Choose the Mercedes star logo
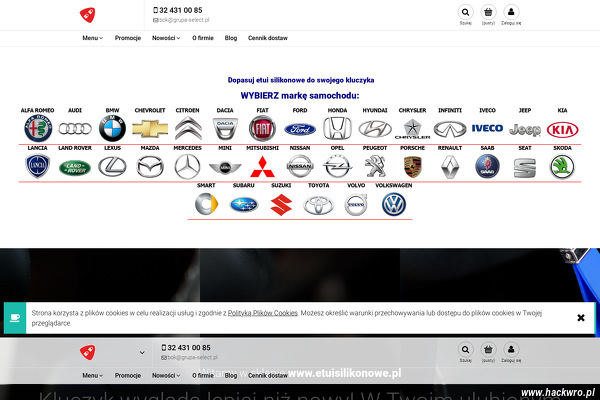This screenshot has width=600, height=400. pyautogui.click(x=188, y=167)
